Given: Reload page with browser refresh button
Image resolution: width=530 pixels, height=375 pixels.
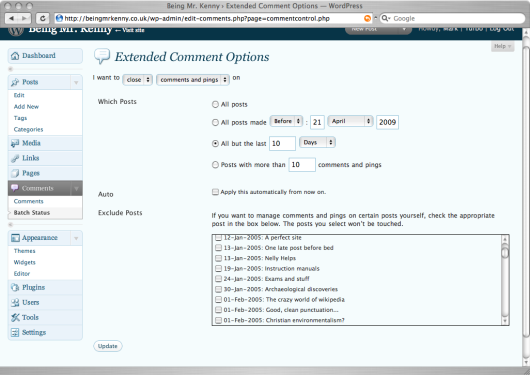Looking at the screenshot, I should (x=43, y=18).
